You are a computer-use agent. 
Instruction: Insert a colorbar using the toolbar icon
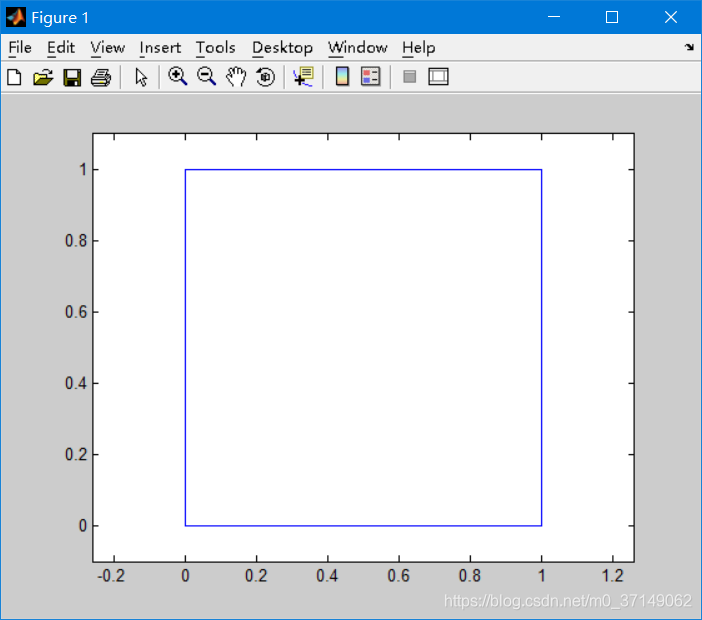click(342, 77)
